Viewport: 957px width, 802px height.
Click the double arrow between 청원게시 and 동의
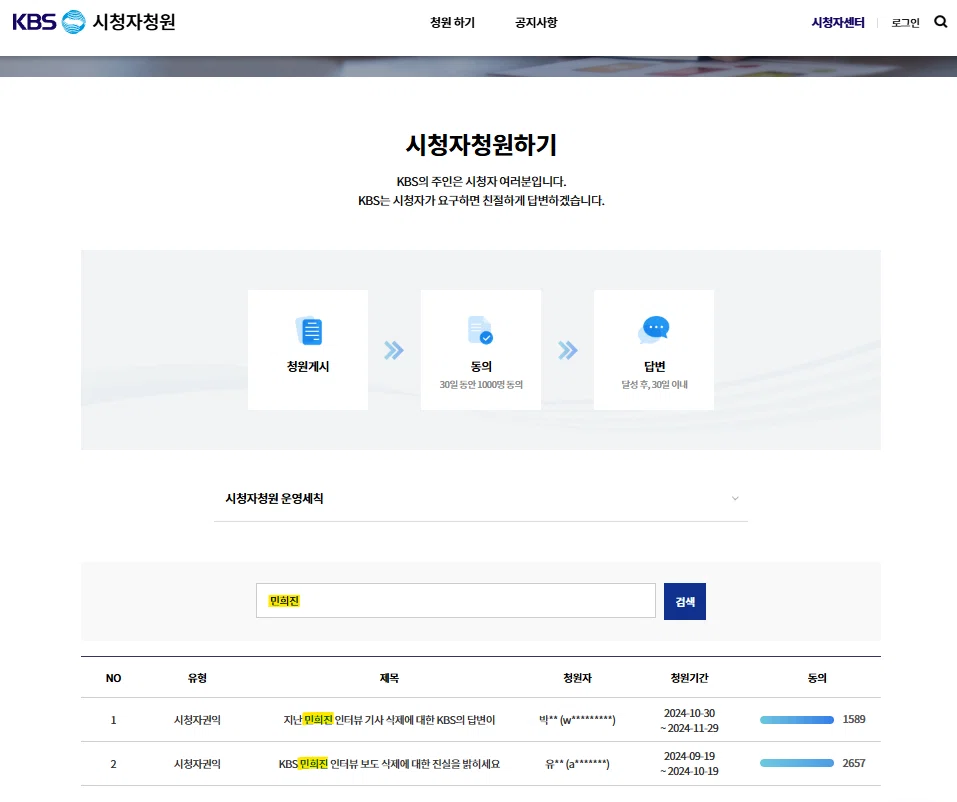(x=394, y=350)
